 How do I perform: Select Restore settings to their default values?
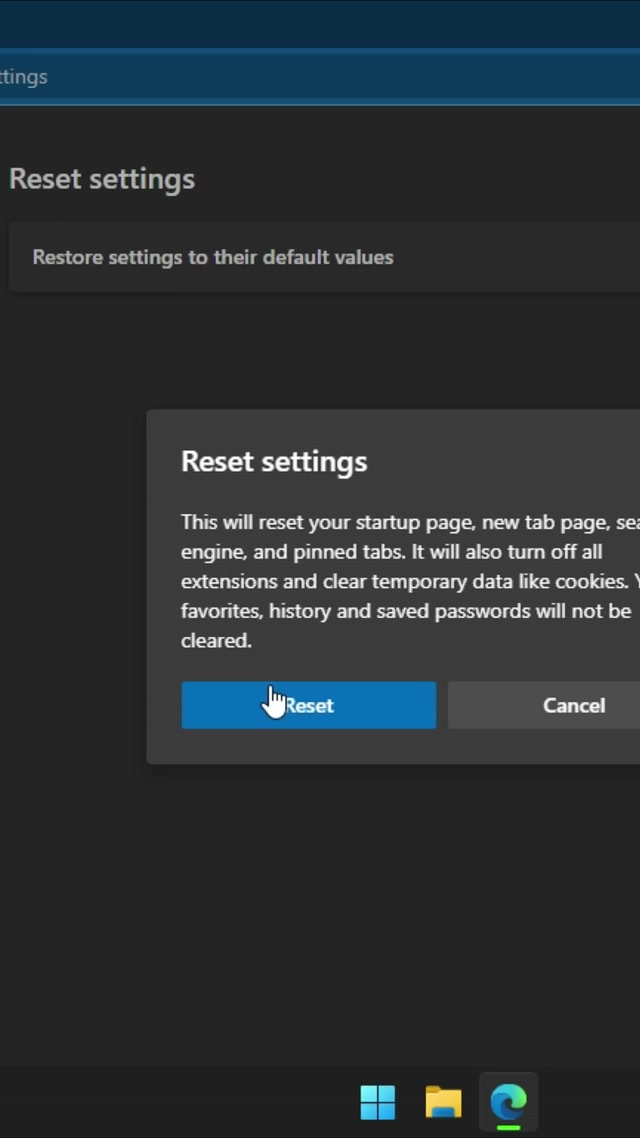(212, 257)
